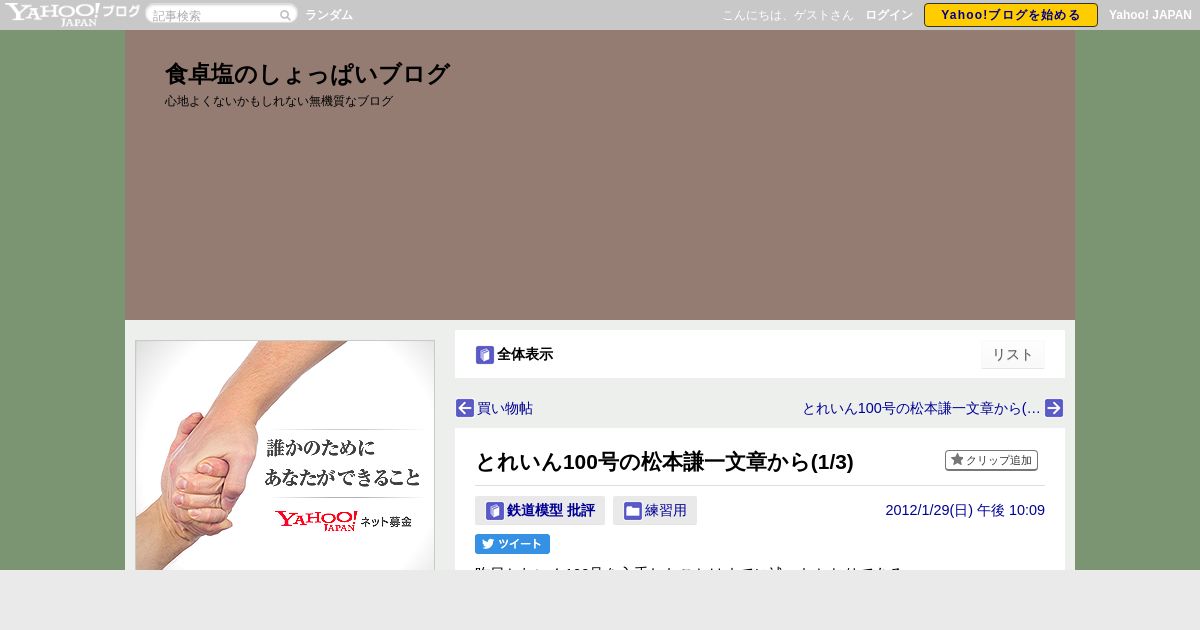Click the next-article right arrow icon
Viewport: 1200px width, 630px height.
pos(1054,408)
